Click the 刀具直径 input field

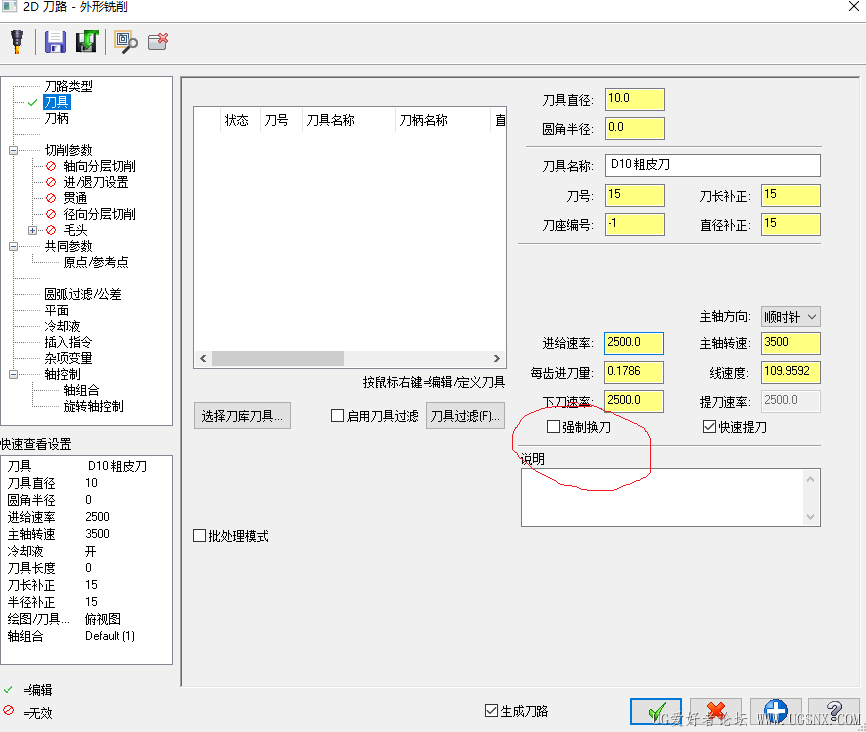tap(635, 99)
